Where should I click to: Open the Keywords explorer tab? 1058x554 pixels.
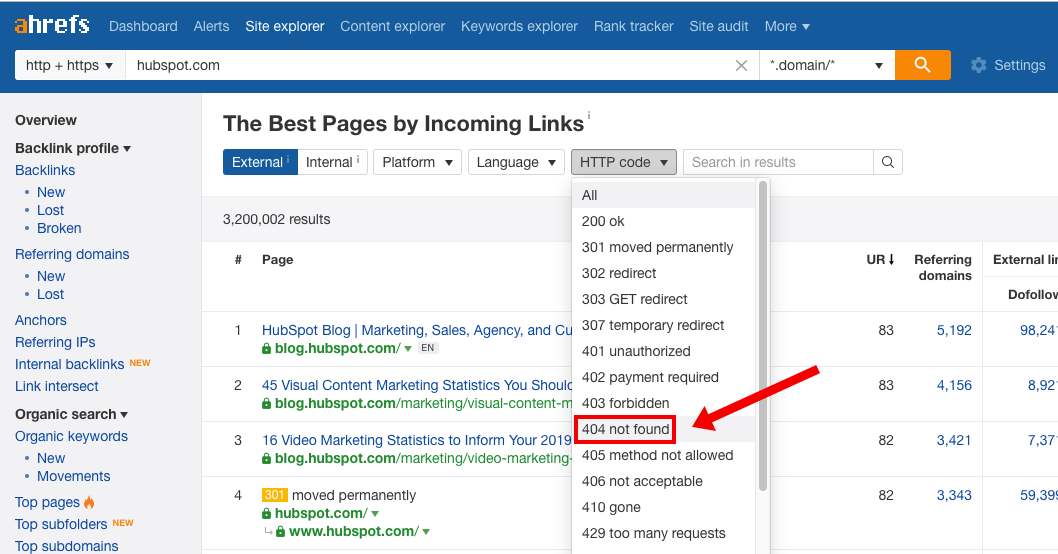click(x=520, y=26)
